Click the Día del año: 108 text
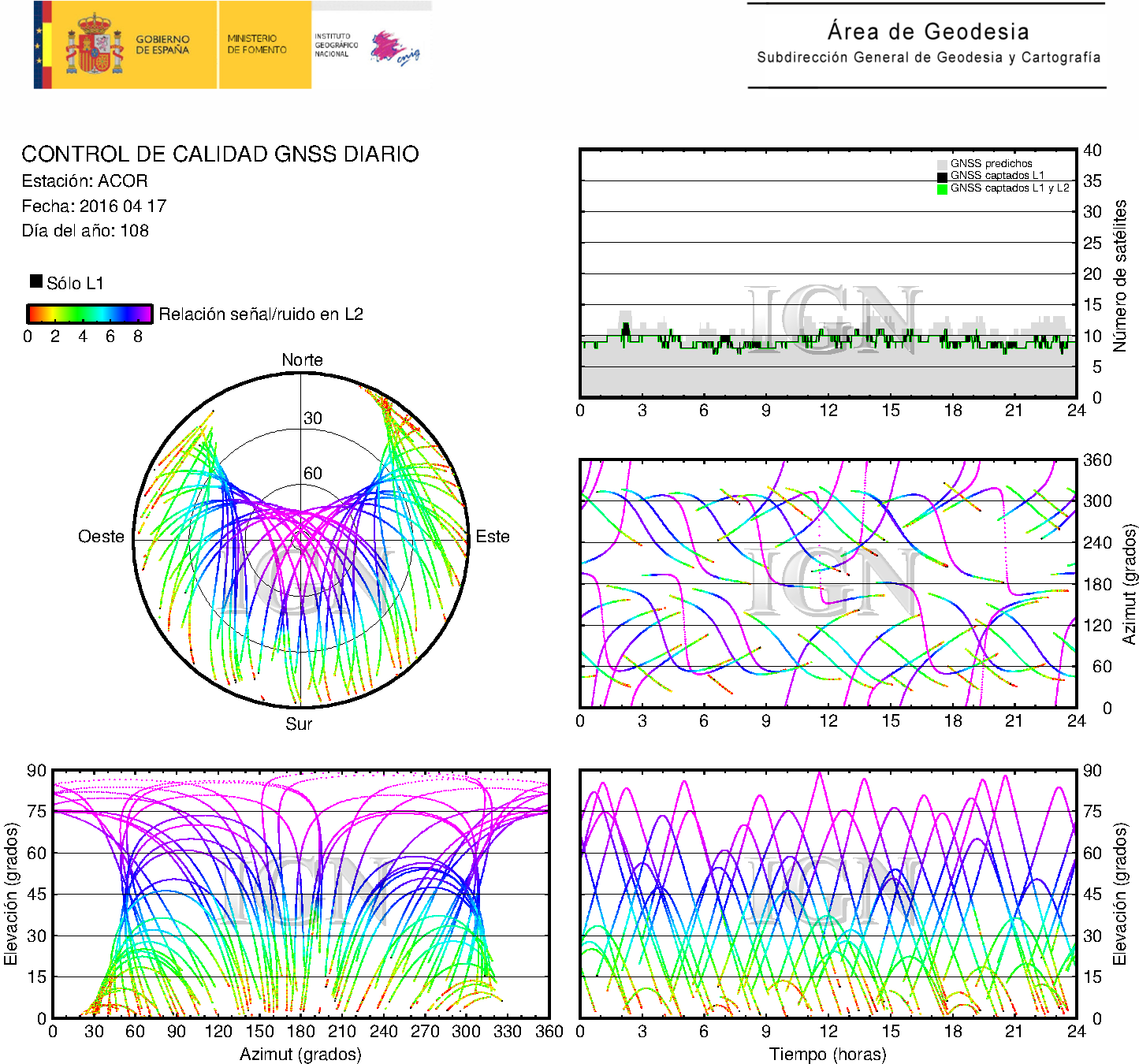The image size is (1139, 1064). (x=85, y=230)
